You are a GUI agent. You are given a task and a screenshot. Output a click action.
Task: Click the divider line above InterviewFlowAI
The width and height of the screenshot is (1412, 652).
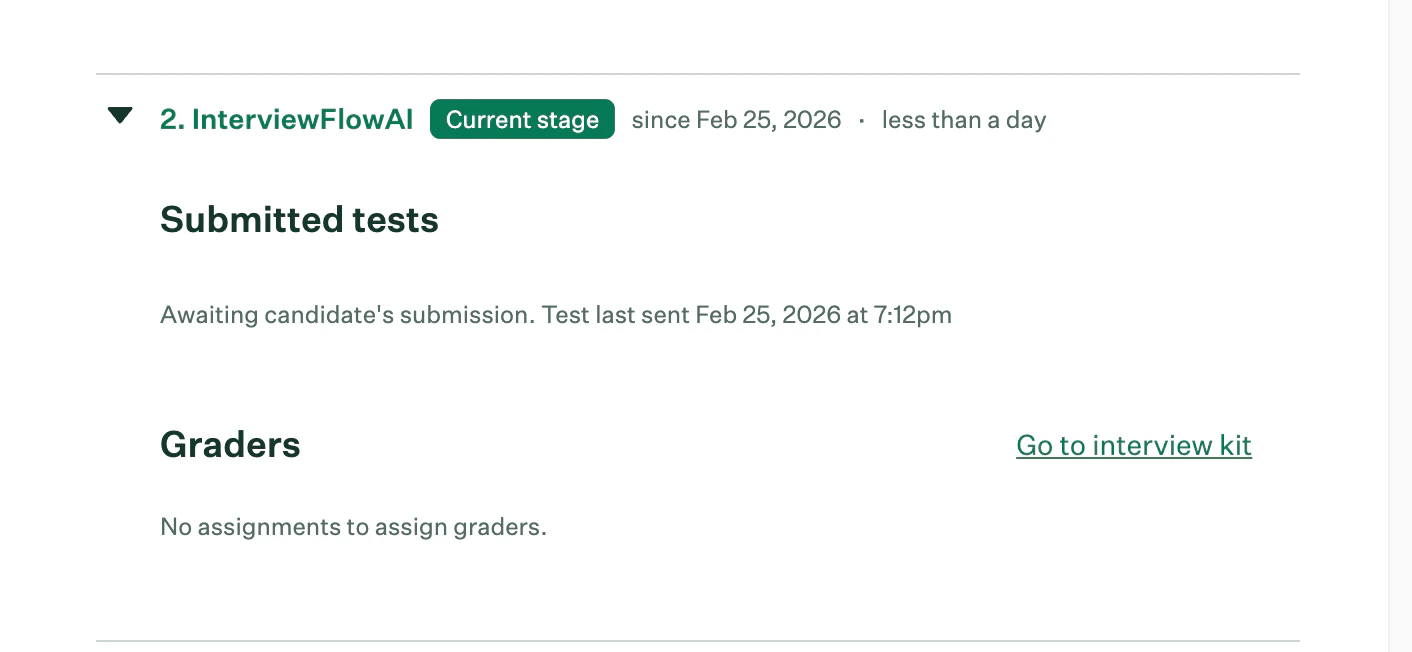click(697, 73)
